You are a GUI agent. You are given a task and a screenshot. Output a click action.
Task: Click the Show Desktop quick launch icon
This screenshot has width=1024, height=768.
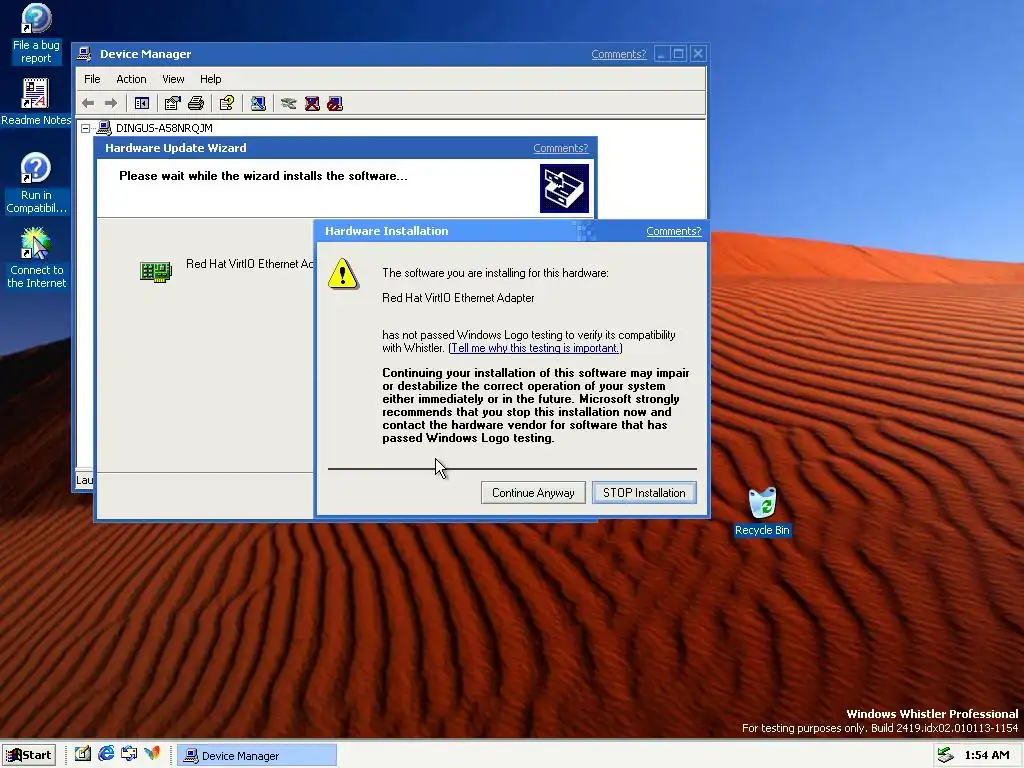[82, 754]
